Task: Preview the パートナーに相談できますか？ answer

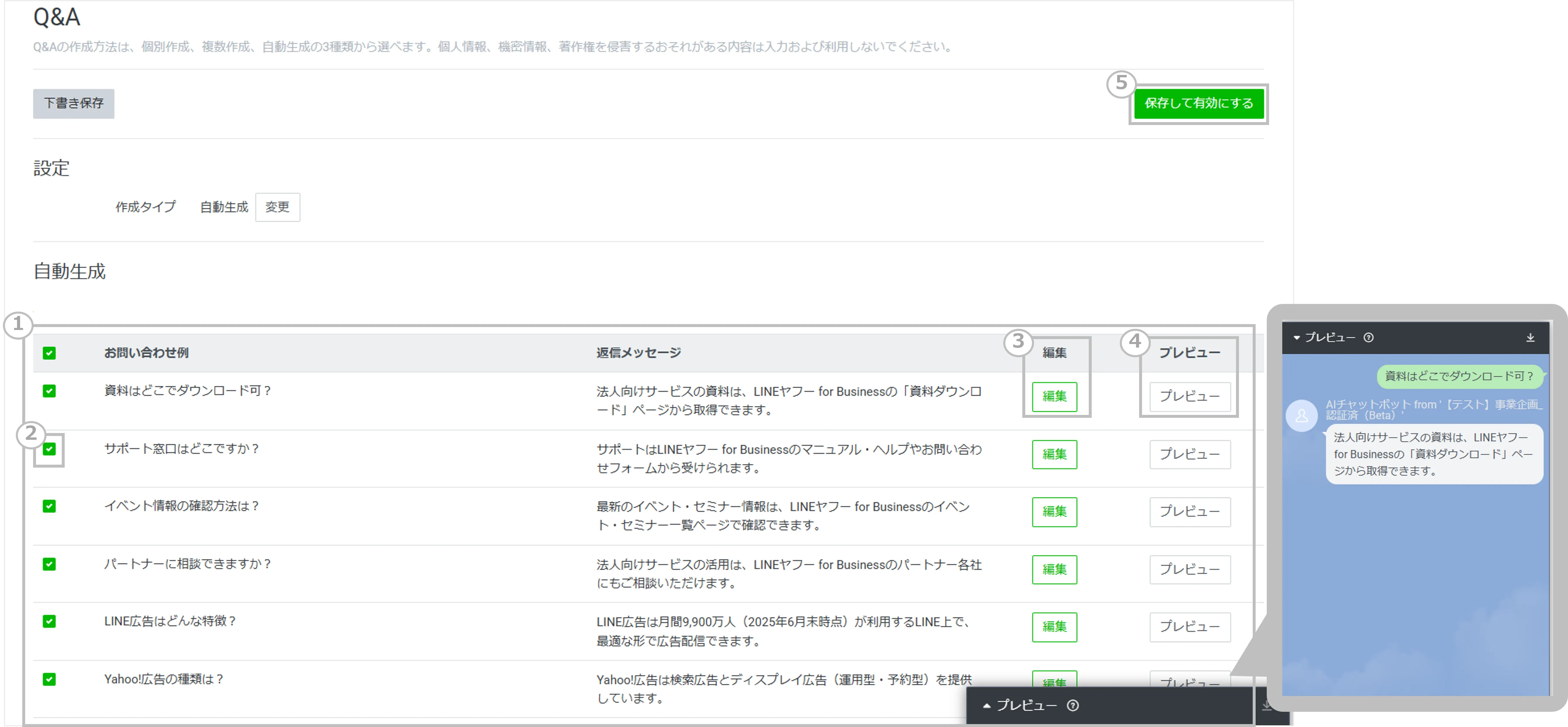Action: [1189, 569]
